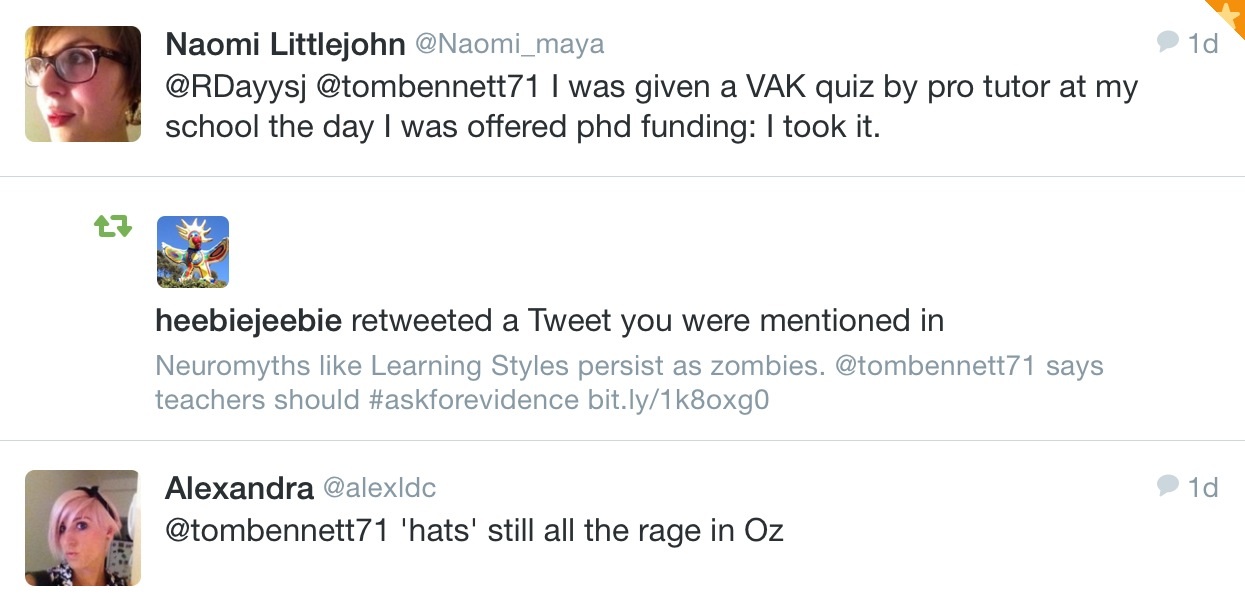Open the @RDayysj mention

pos(235,87)
